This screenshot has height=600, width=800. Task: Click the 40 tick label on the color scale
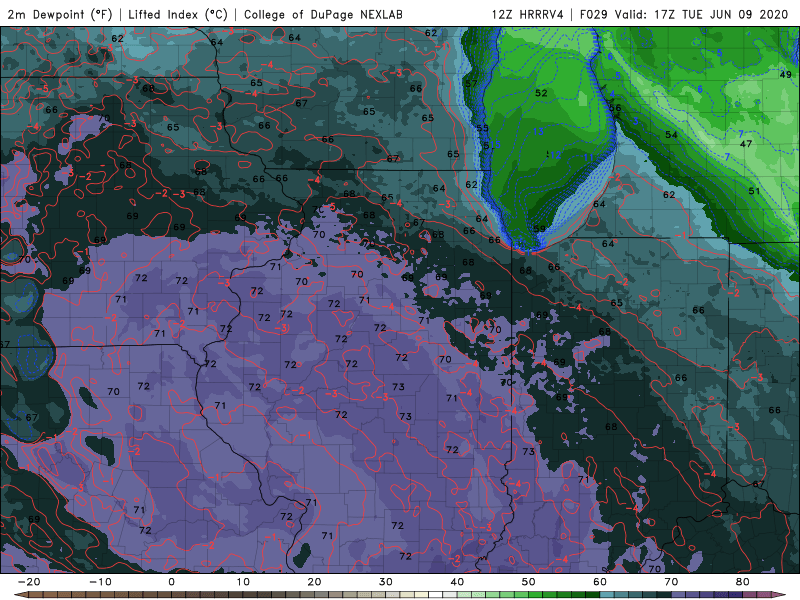click(457, 582)
